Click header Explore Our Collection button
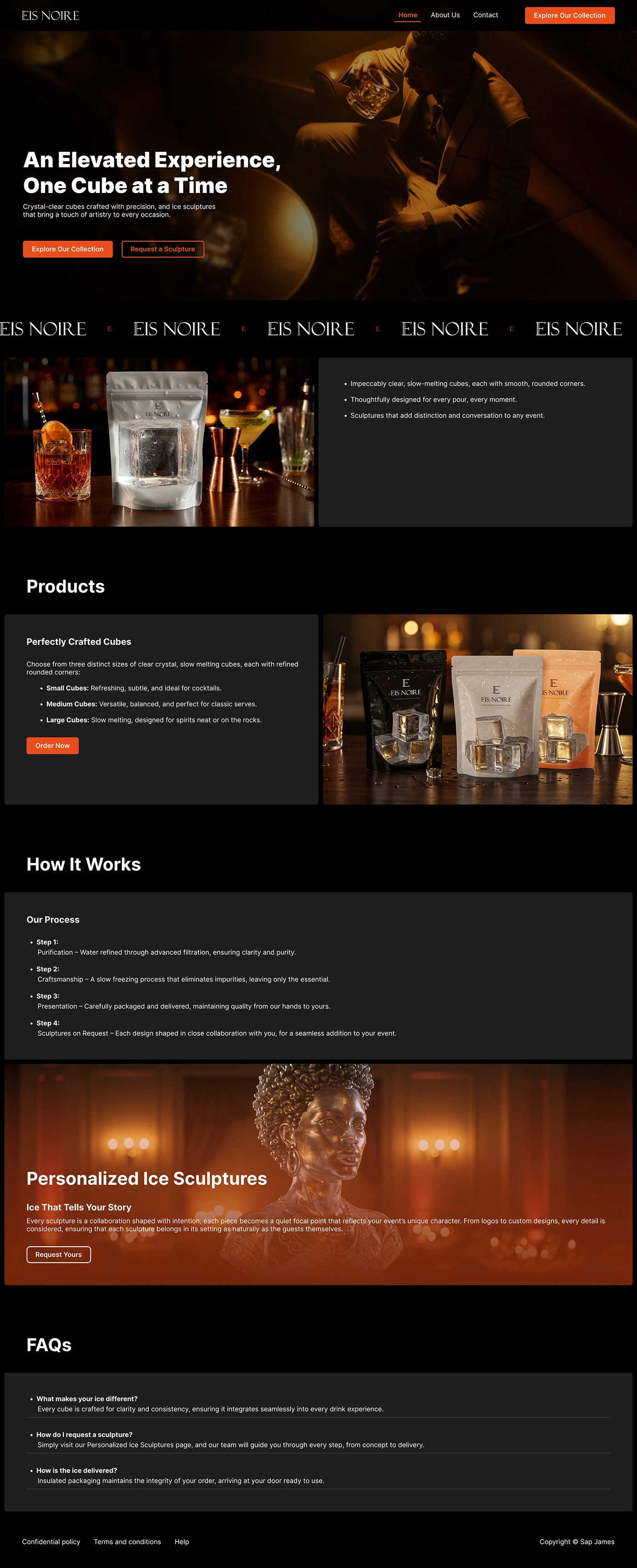 [570, 15]
